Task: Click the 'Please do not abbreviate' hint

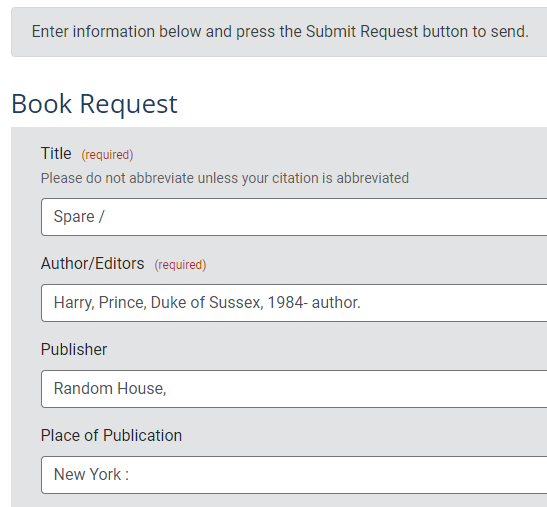Action: point(225,178)
